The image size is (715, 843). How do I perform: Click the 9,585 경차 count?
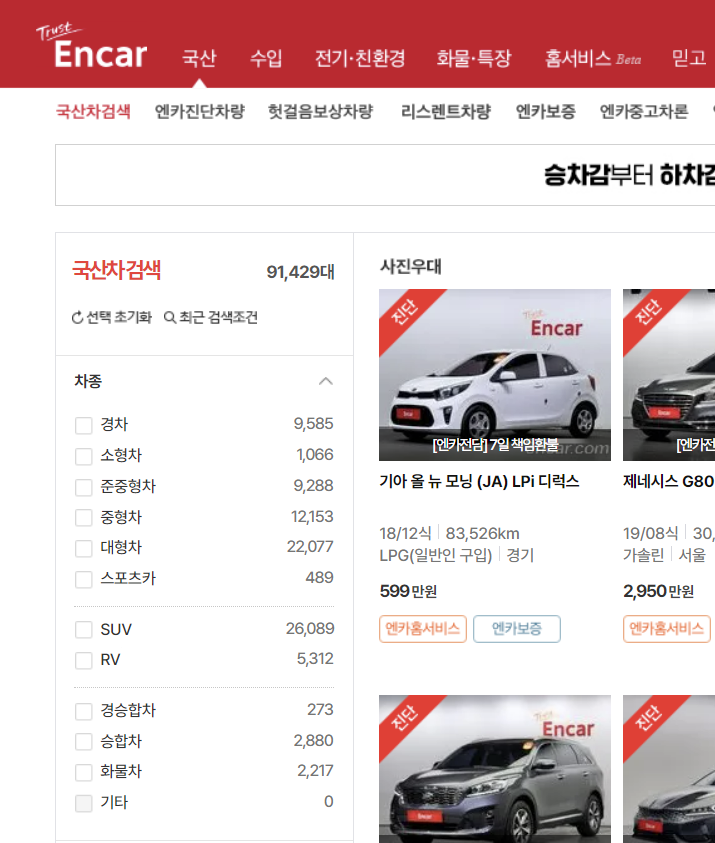point(313,424)
